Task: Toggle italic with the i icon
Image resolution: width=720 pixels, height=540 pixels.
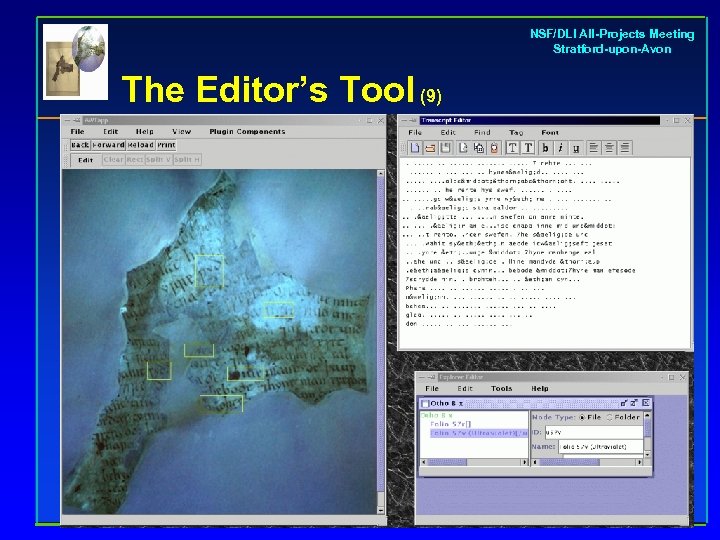Action: click(x=560, y=148)
